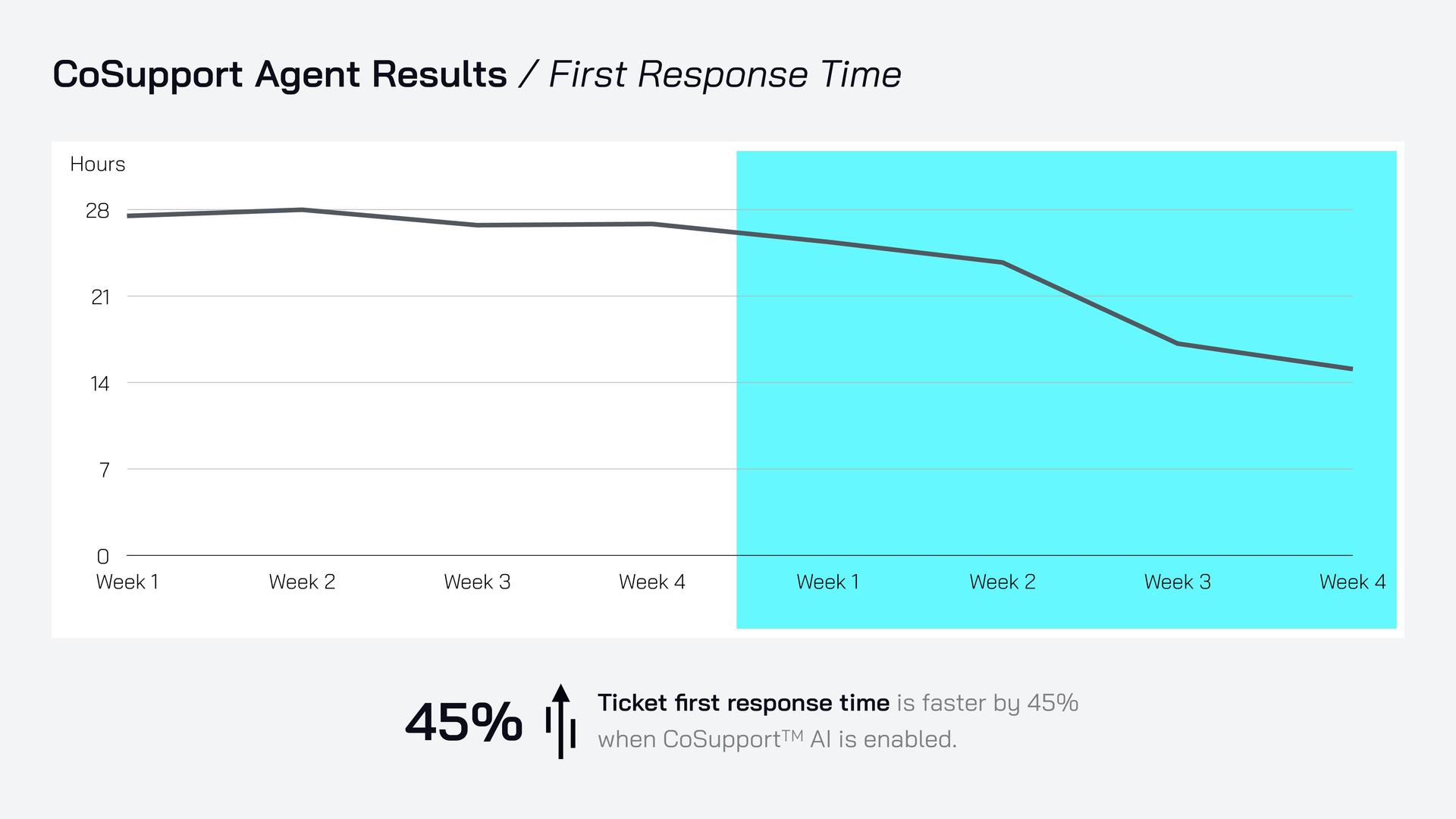Select the CoSupport Agent Results title
The width and height of the screenshot is (1456, 819).
click(x=280, y=74)
